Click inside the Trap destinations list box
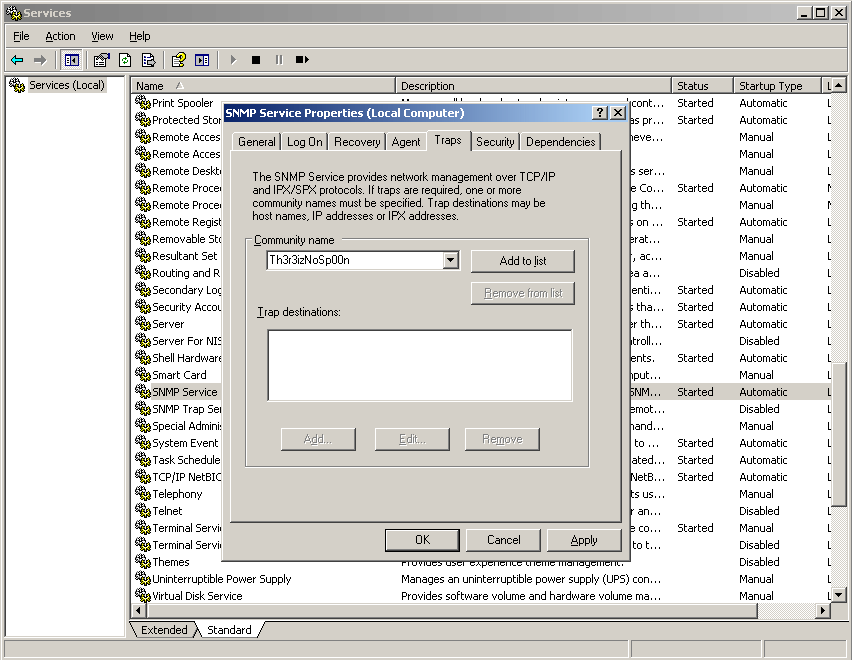 point(419,365)
